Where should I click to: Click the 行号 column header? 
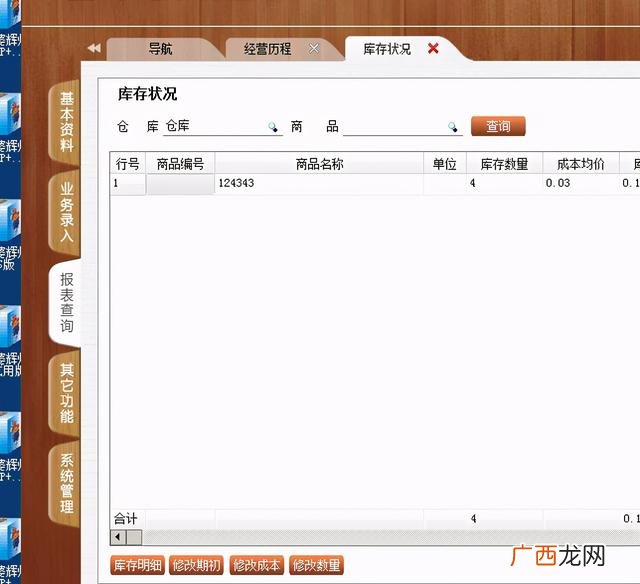click(x=128, y=164)
